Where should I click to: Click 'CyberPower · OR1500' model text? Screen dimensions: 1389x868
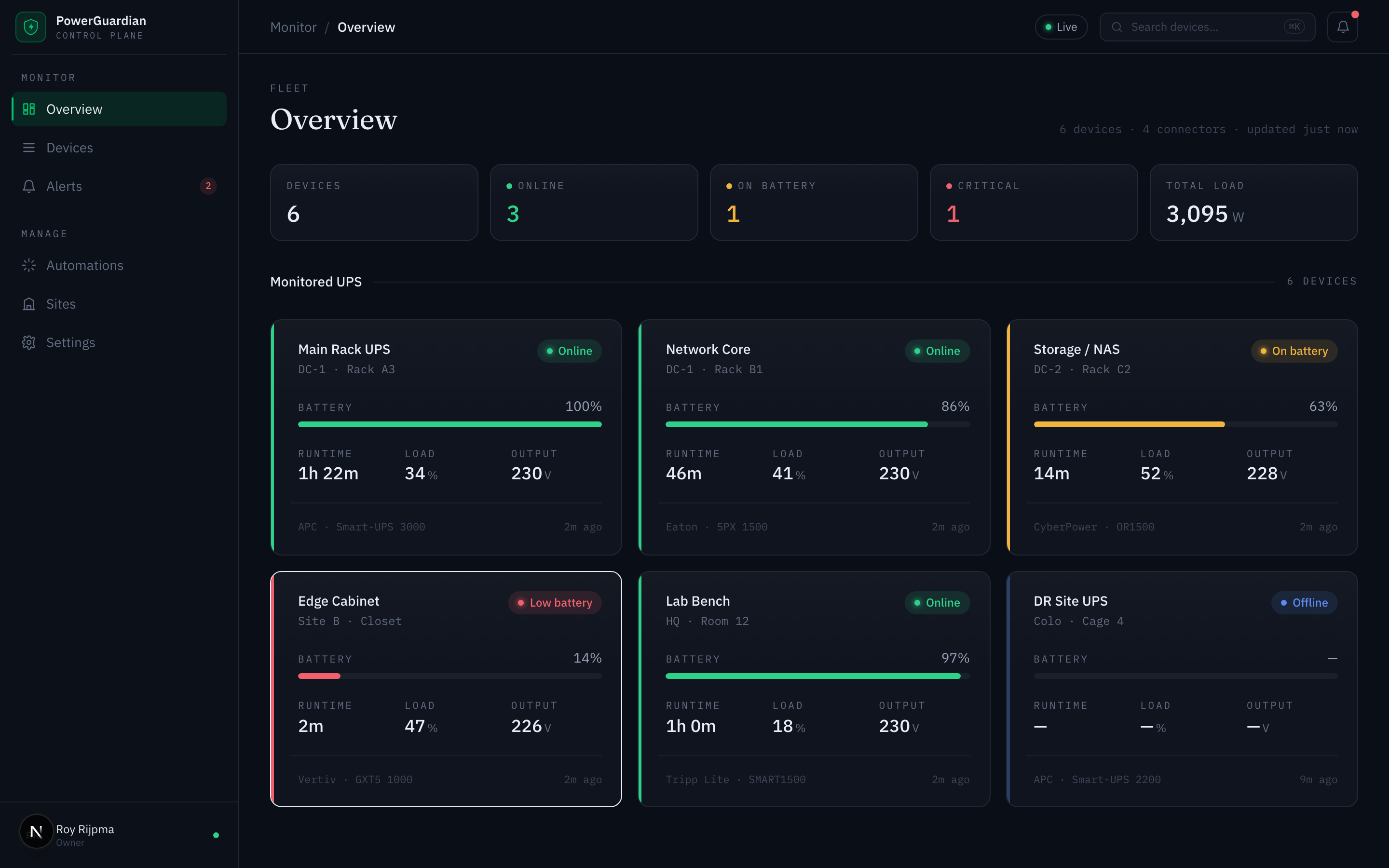point(1094,527)
